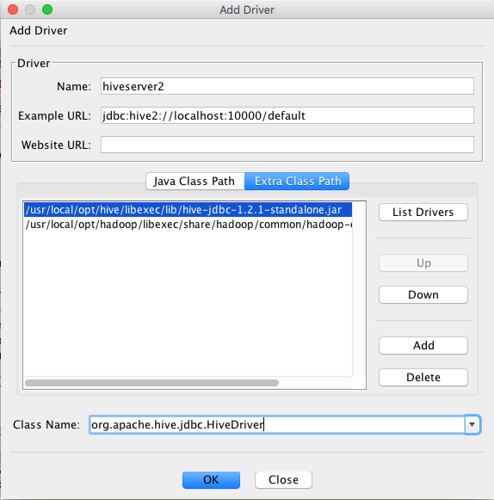
Task: Close the Add Driver window via red button
Action: [13, 10]
